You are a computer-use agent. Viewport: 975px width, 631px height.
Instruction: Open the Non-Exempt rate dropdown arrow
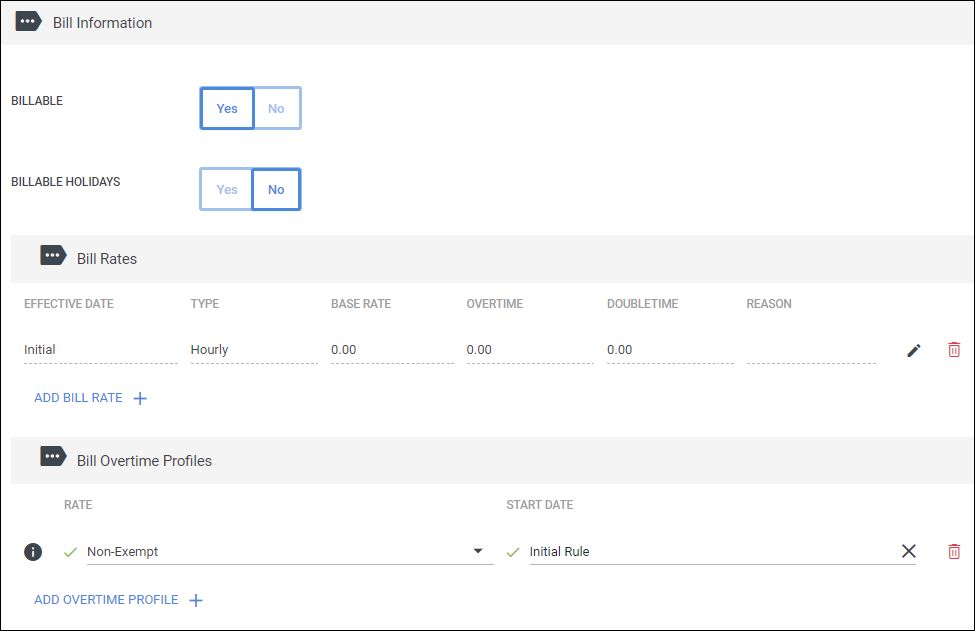pos(478,551)
